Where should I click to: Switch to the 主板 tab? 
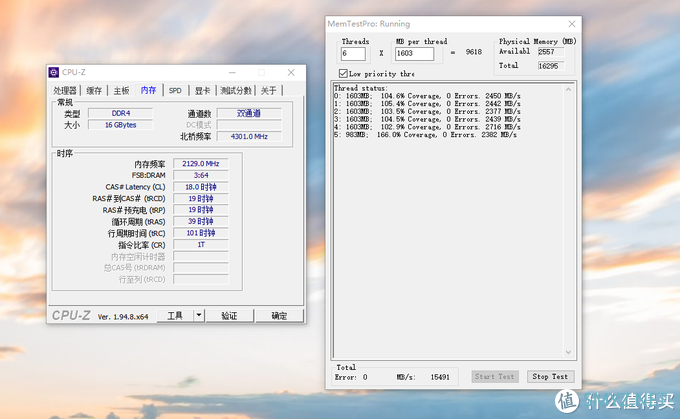[121, 90]
